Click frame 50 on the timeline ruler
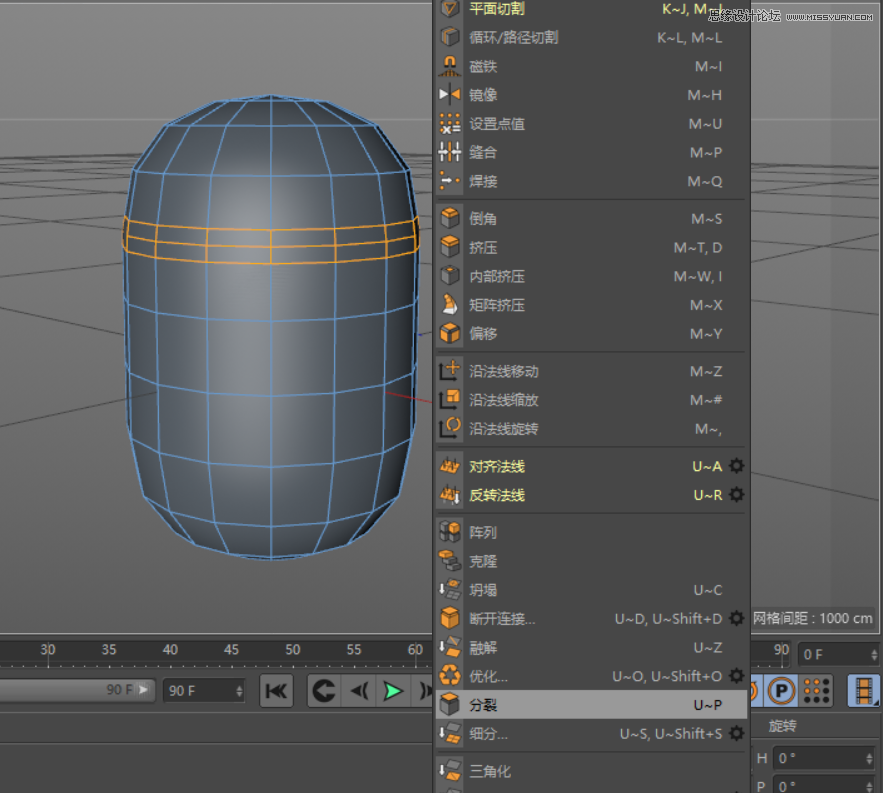This screenshot has width=883, height=793. point(292,650)
